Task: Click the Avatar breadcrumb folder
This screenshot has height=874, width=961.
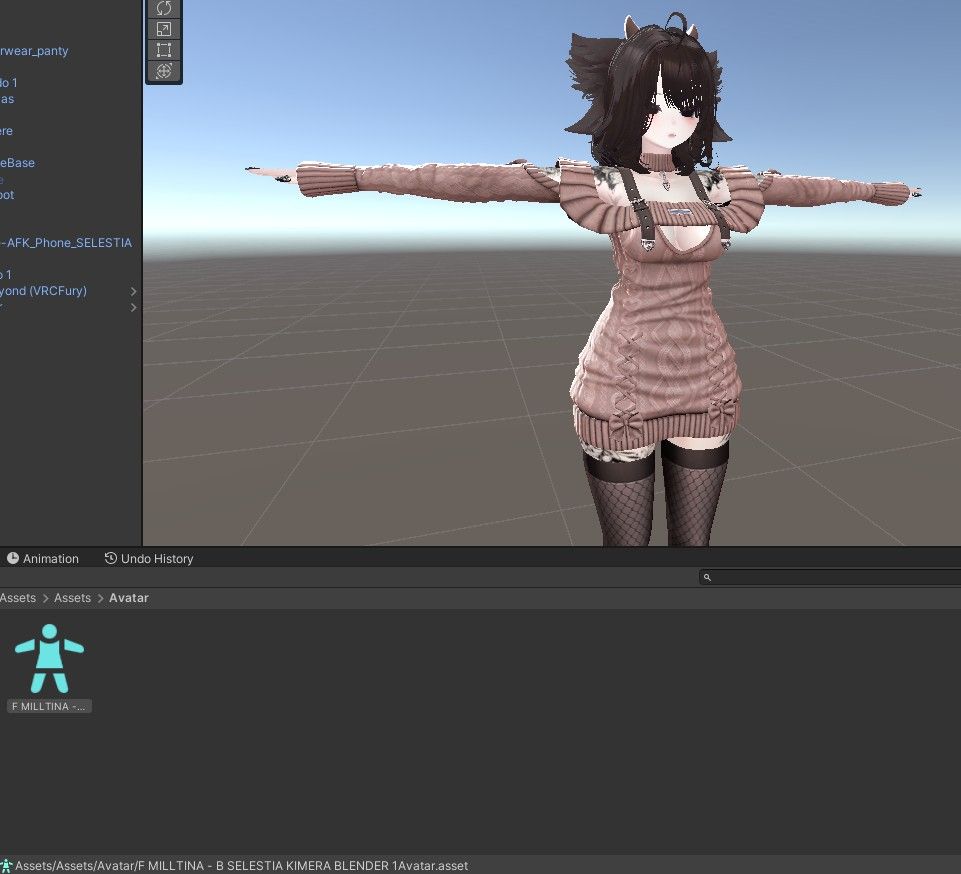Action: point(129,598)
